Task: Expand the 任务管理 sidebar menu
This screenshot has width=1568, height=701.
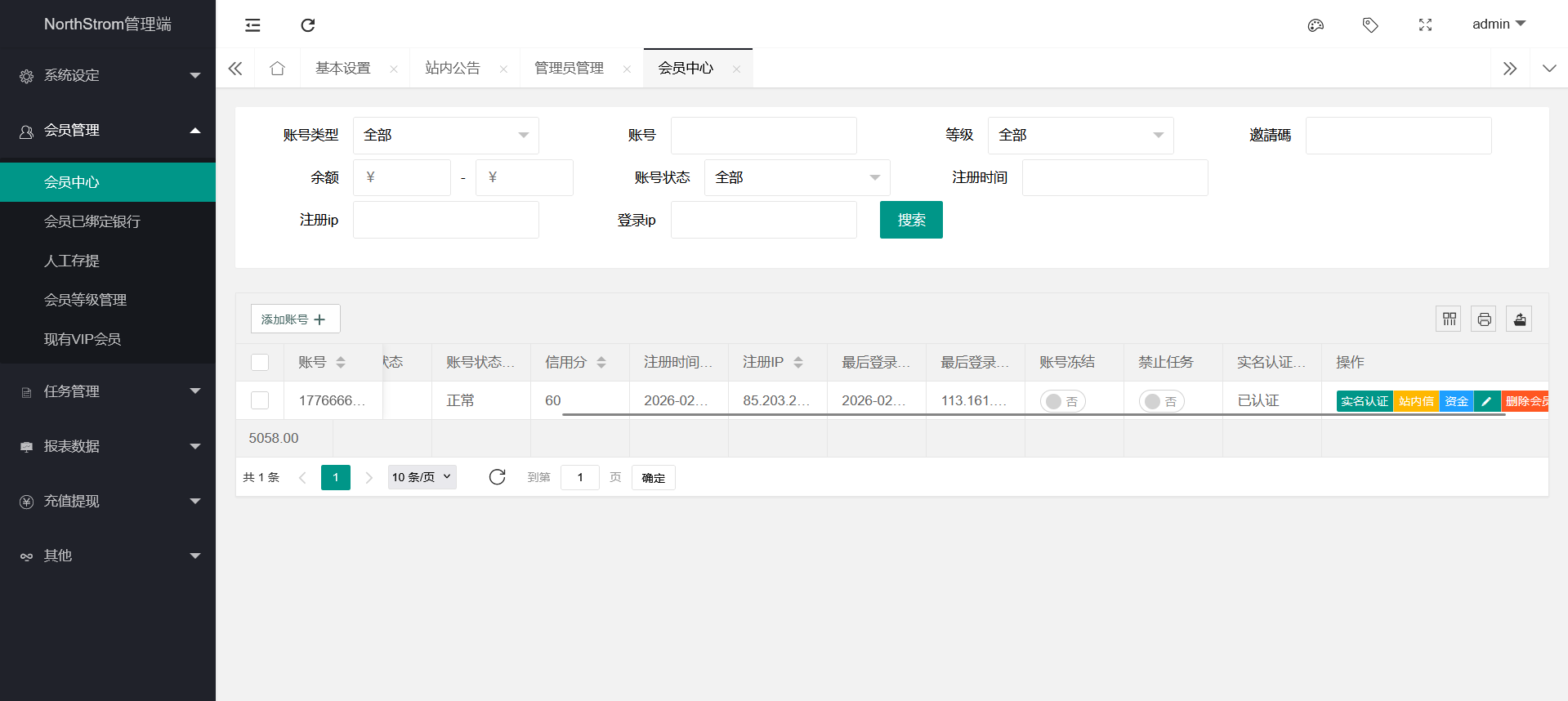Action: pos(108,391)
